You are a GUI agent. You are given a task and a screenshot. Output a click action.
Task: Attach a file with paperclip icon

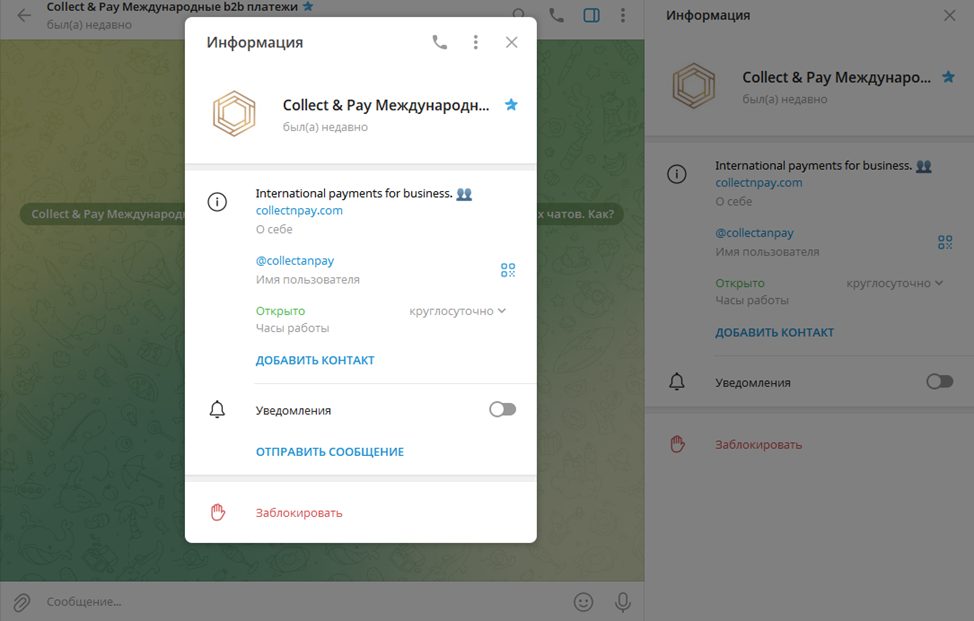(x=22, y=602)
